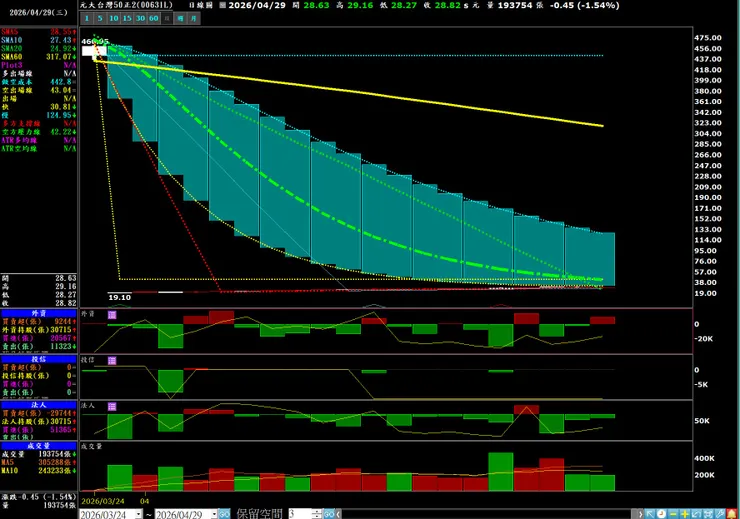
Task: Select the 外資 blue header tab
Action: point(38,313)
